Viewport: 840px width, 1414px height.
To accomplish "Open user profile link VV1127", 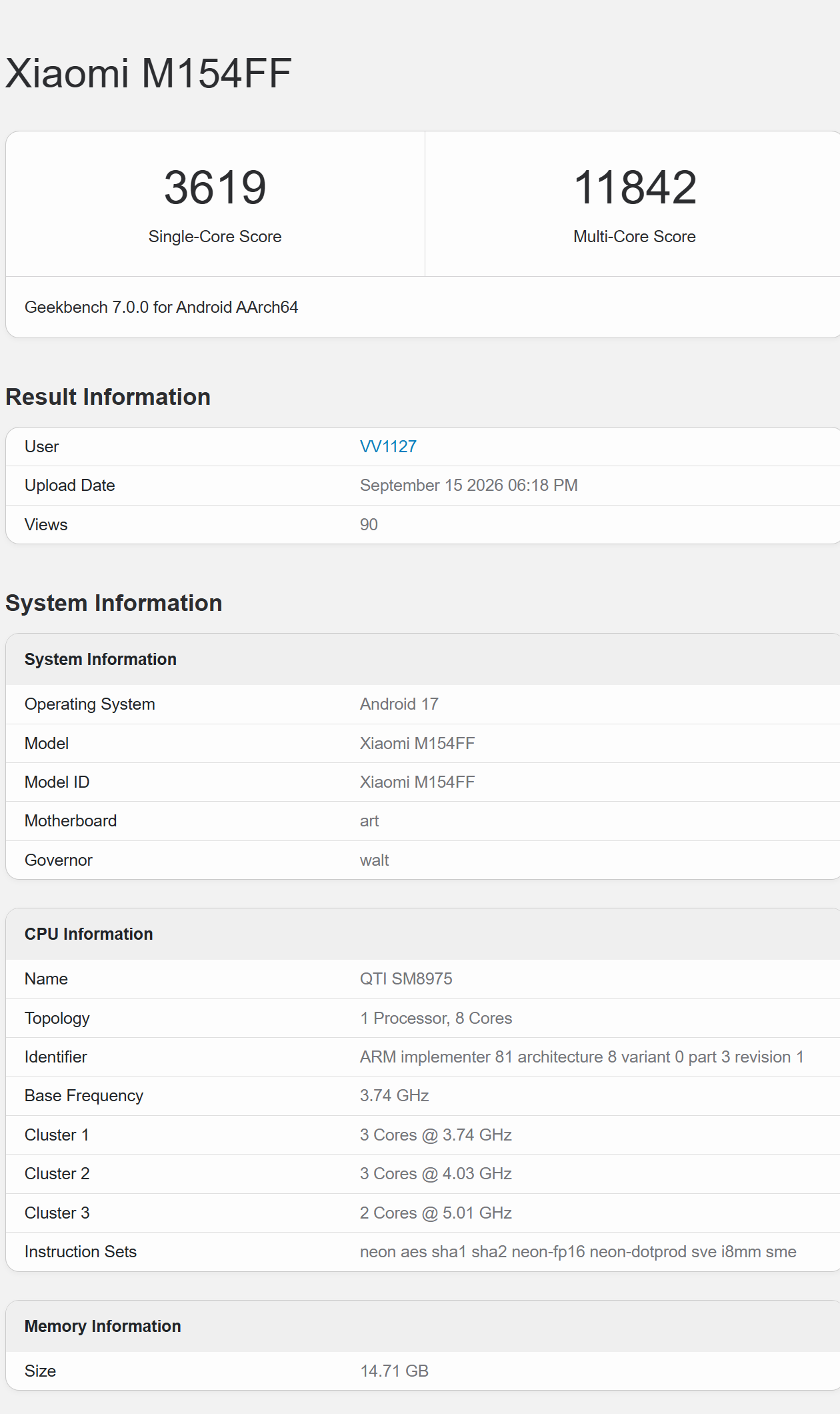I will (x=388, y=446).
